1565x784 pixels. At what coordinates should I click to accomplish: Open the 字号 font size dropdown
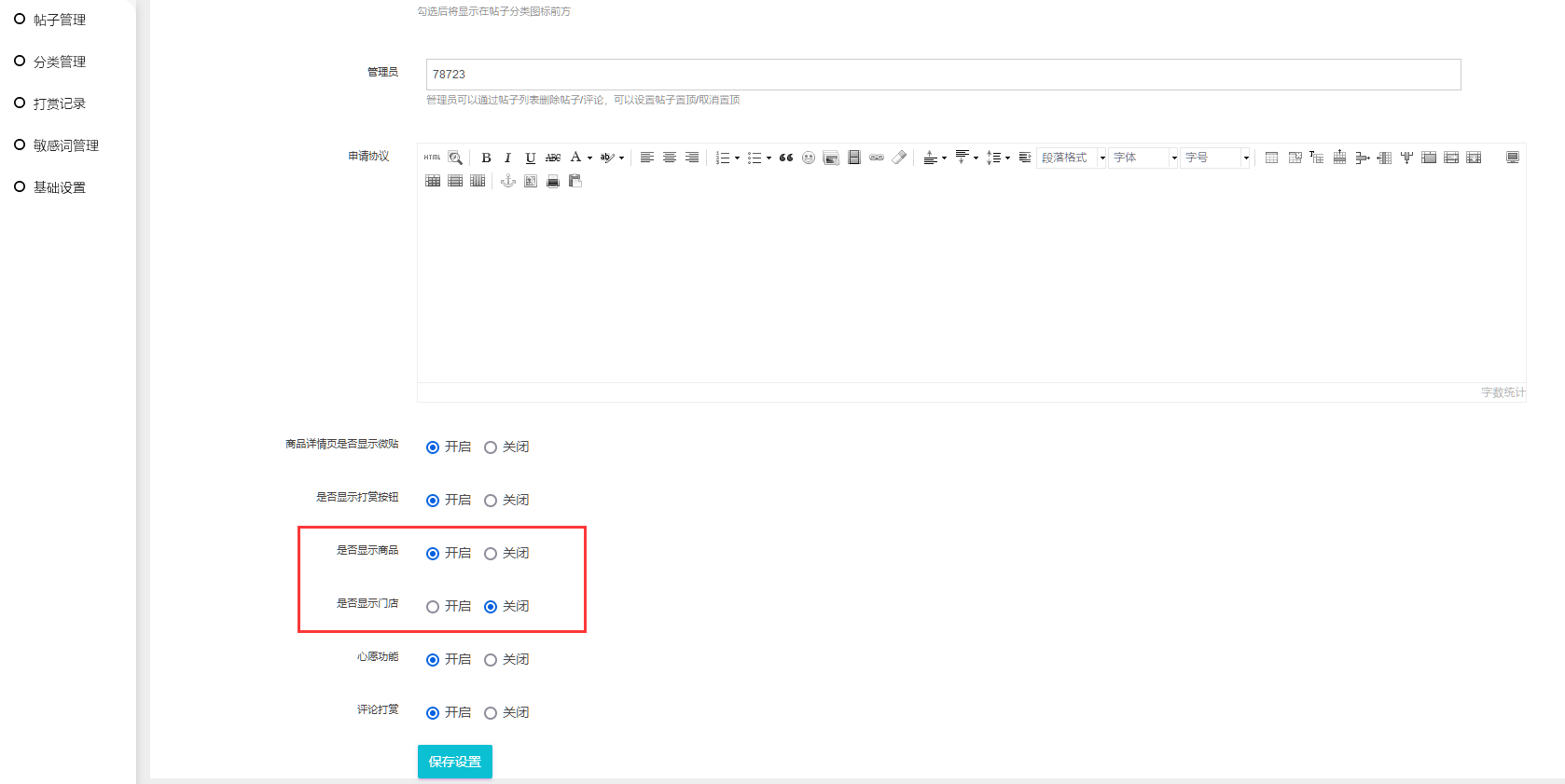click(1216, 158)
